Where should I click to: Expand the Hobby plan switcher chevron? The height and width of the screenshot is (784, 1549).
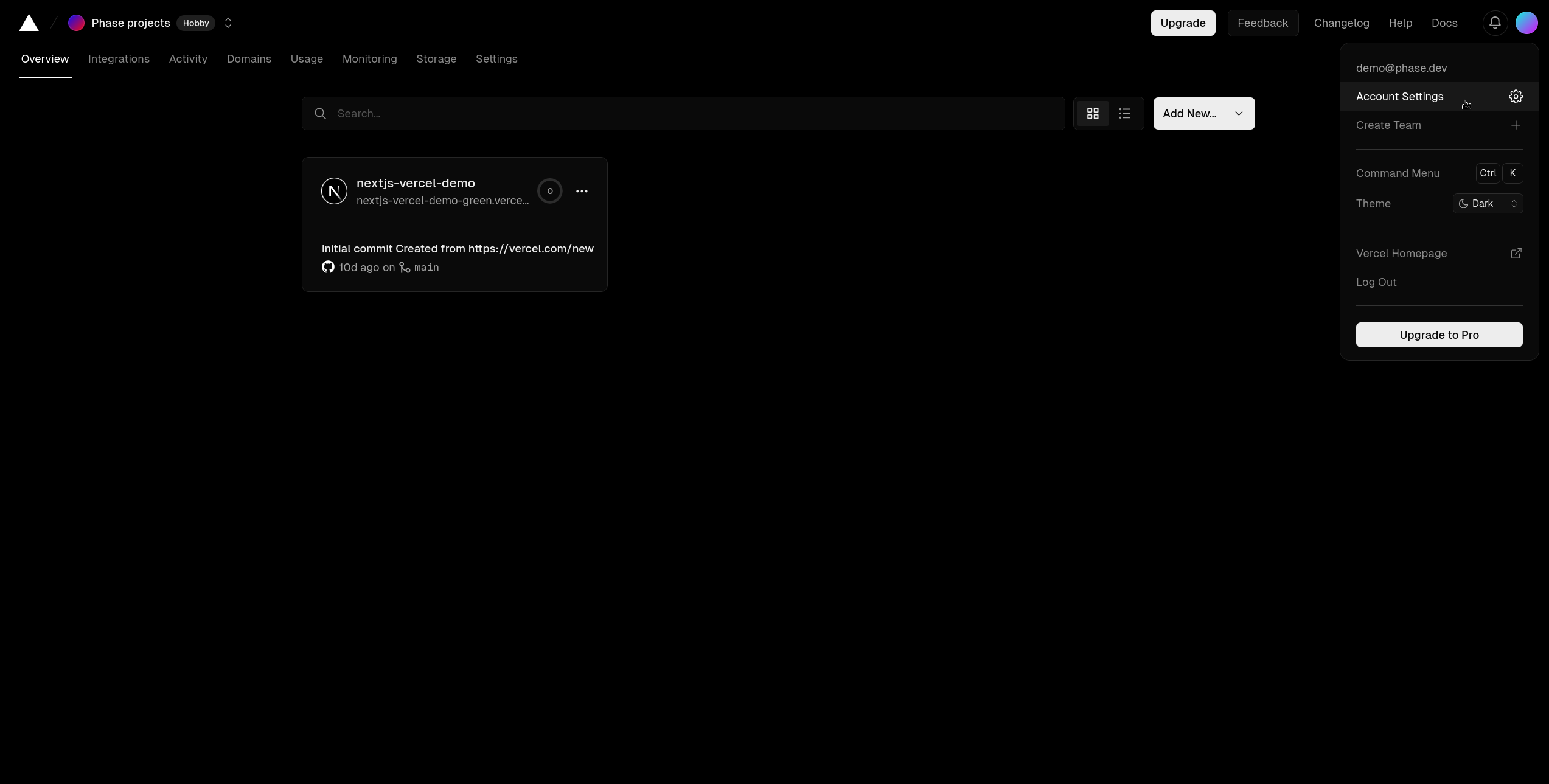(228, 23)
